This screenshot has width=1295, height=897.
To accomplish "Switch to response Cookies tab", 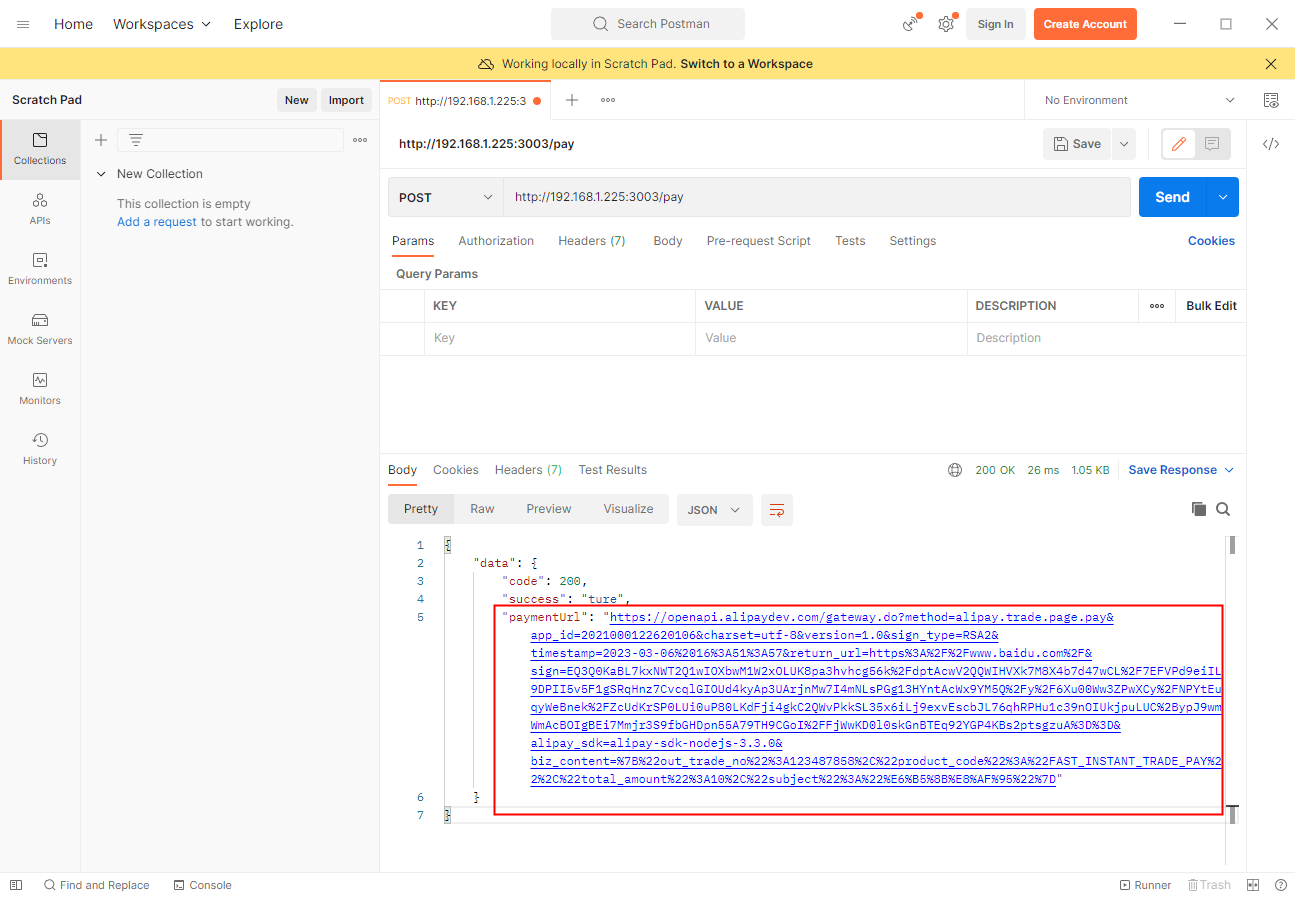I will click(x=456, y=470).
